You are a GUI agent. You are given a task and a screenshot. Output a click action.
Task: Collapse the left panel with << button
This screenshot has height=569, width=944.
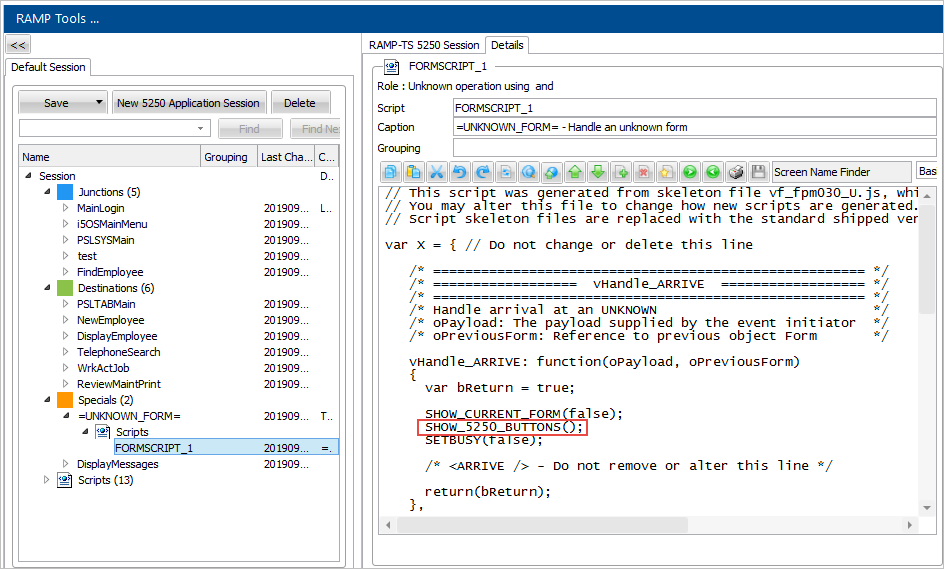coord(18,45)
